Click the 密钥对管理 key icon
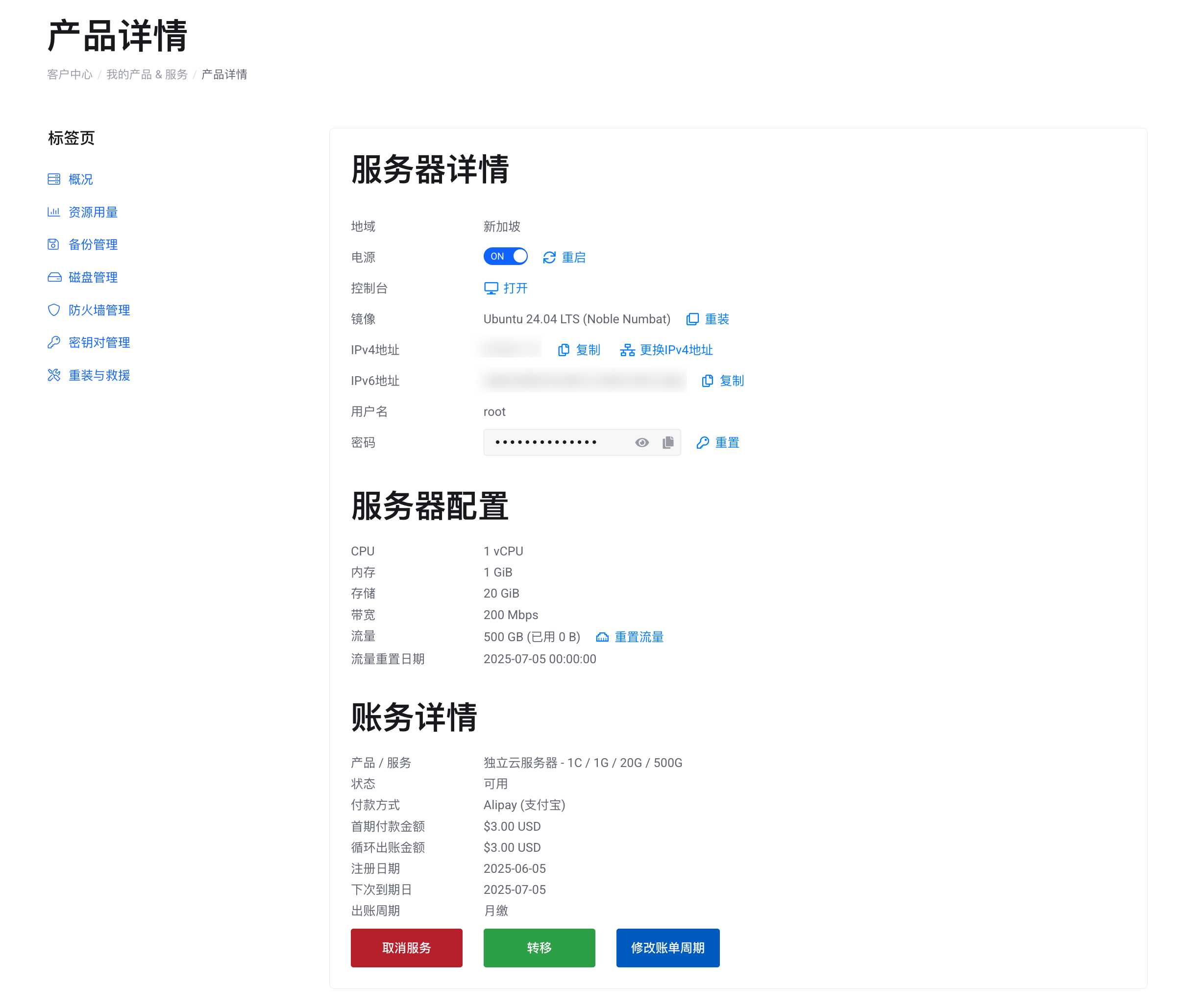 54,342
